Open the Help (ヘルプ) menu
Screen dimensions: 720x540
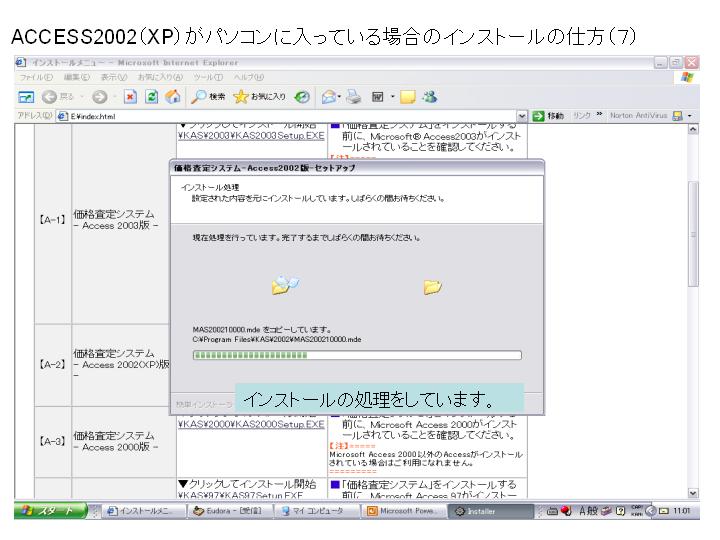(248, 77)
